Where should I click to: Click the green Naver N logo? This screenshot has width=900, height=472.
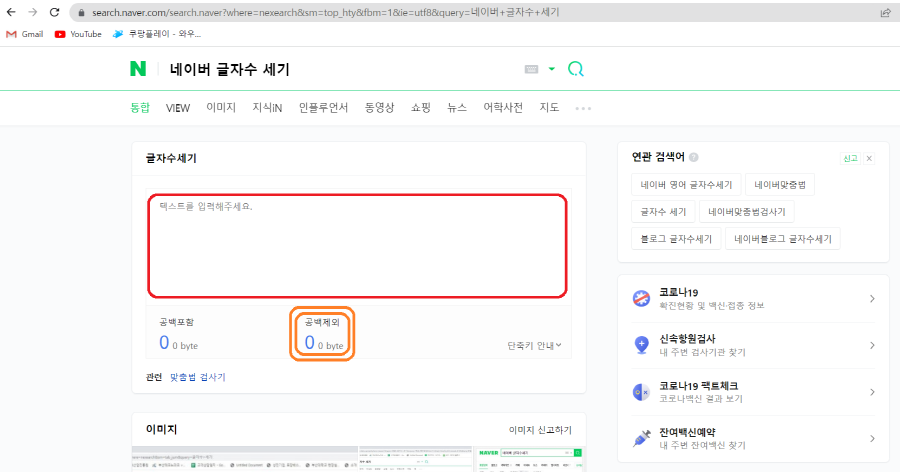138,69
